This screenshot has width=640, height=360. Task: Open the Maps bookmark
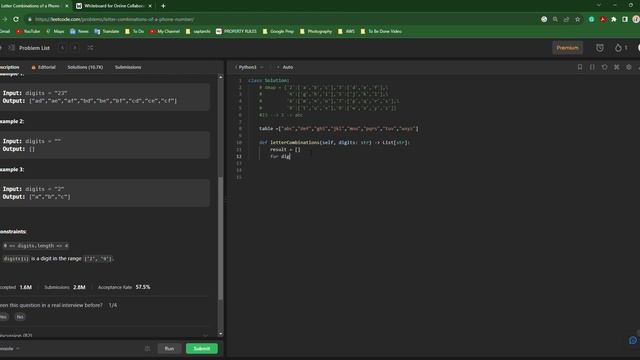pos(55,31)
